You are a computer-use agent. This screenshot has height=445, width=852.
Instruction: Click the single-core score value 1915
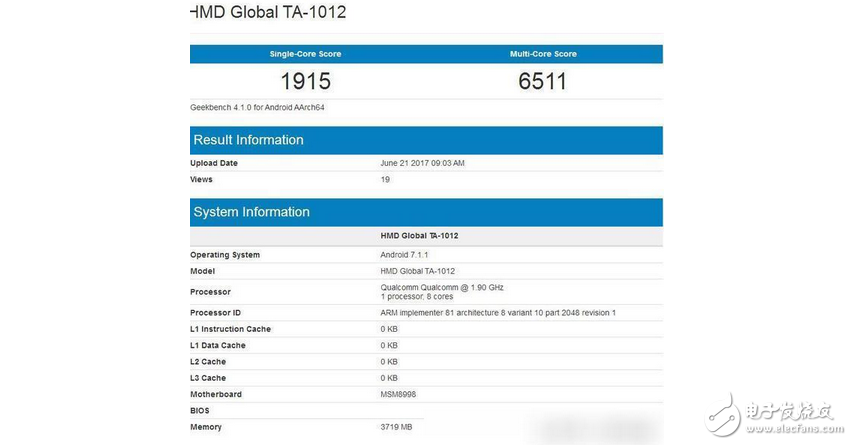(308, 81)
